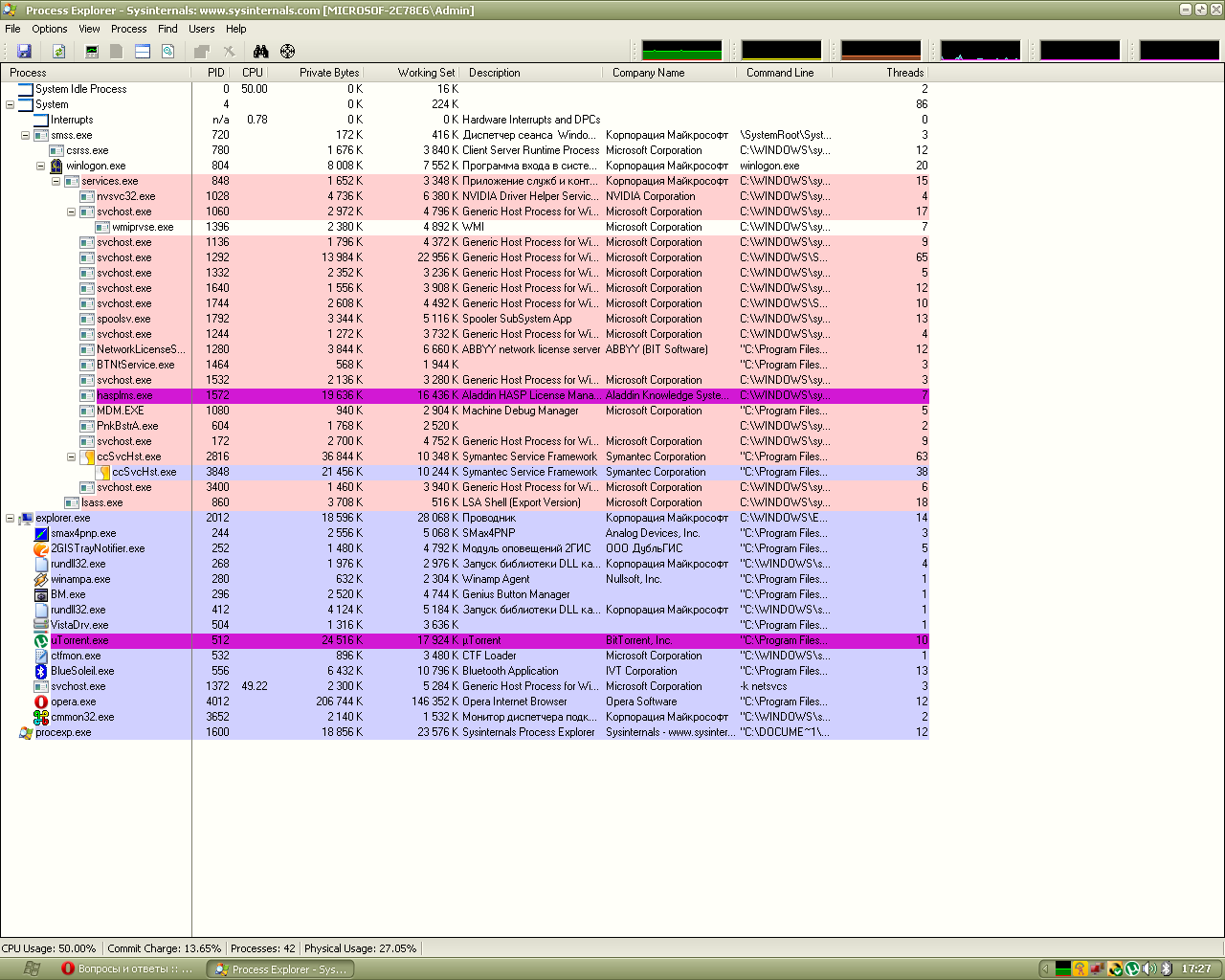Click the volume speaker tray icon

(x=1149, y=969)
